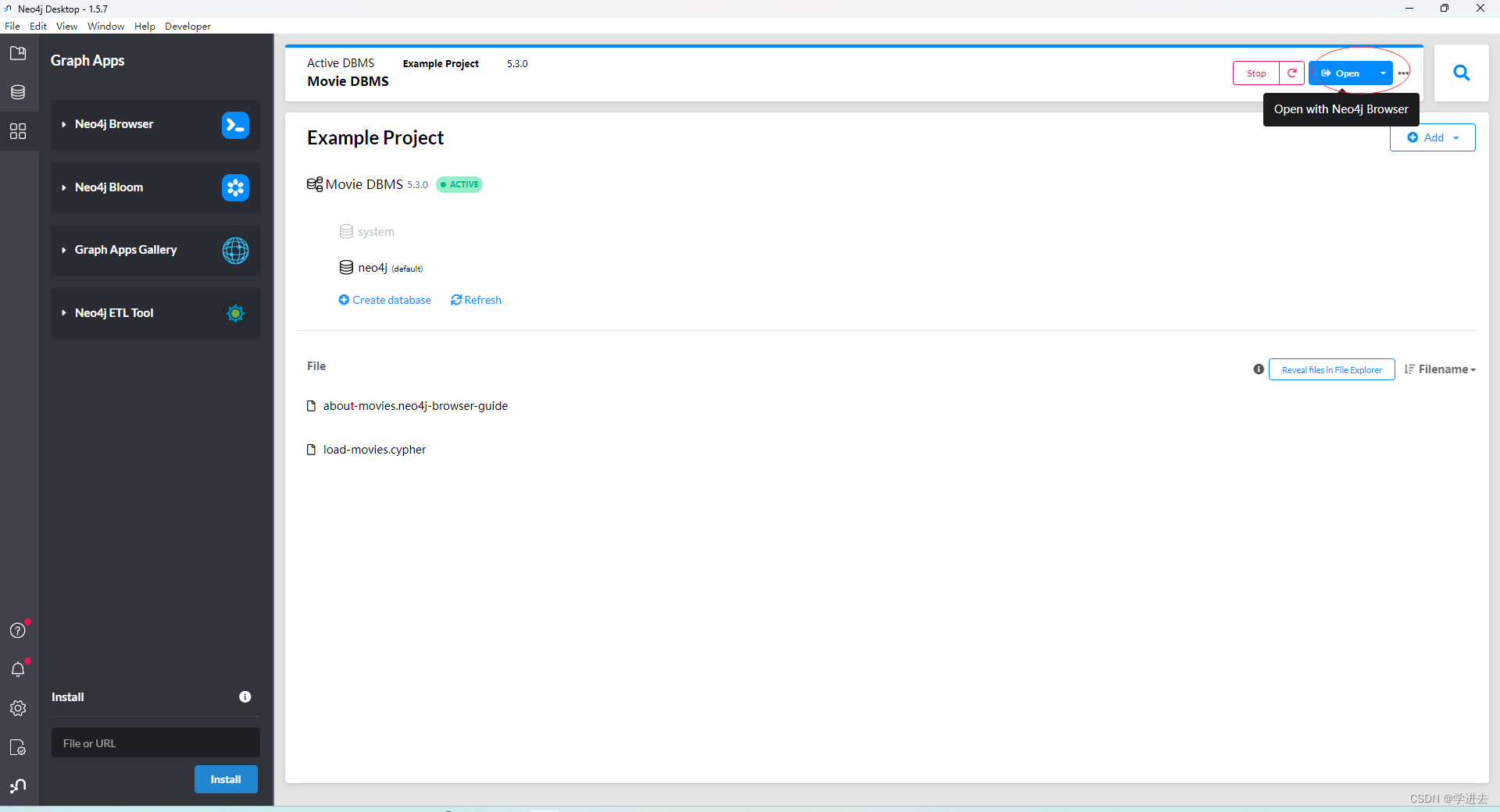This screenshot has width=1500, height=812.
Task: Click the Install info icon
Action: click(245, 696)
